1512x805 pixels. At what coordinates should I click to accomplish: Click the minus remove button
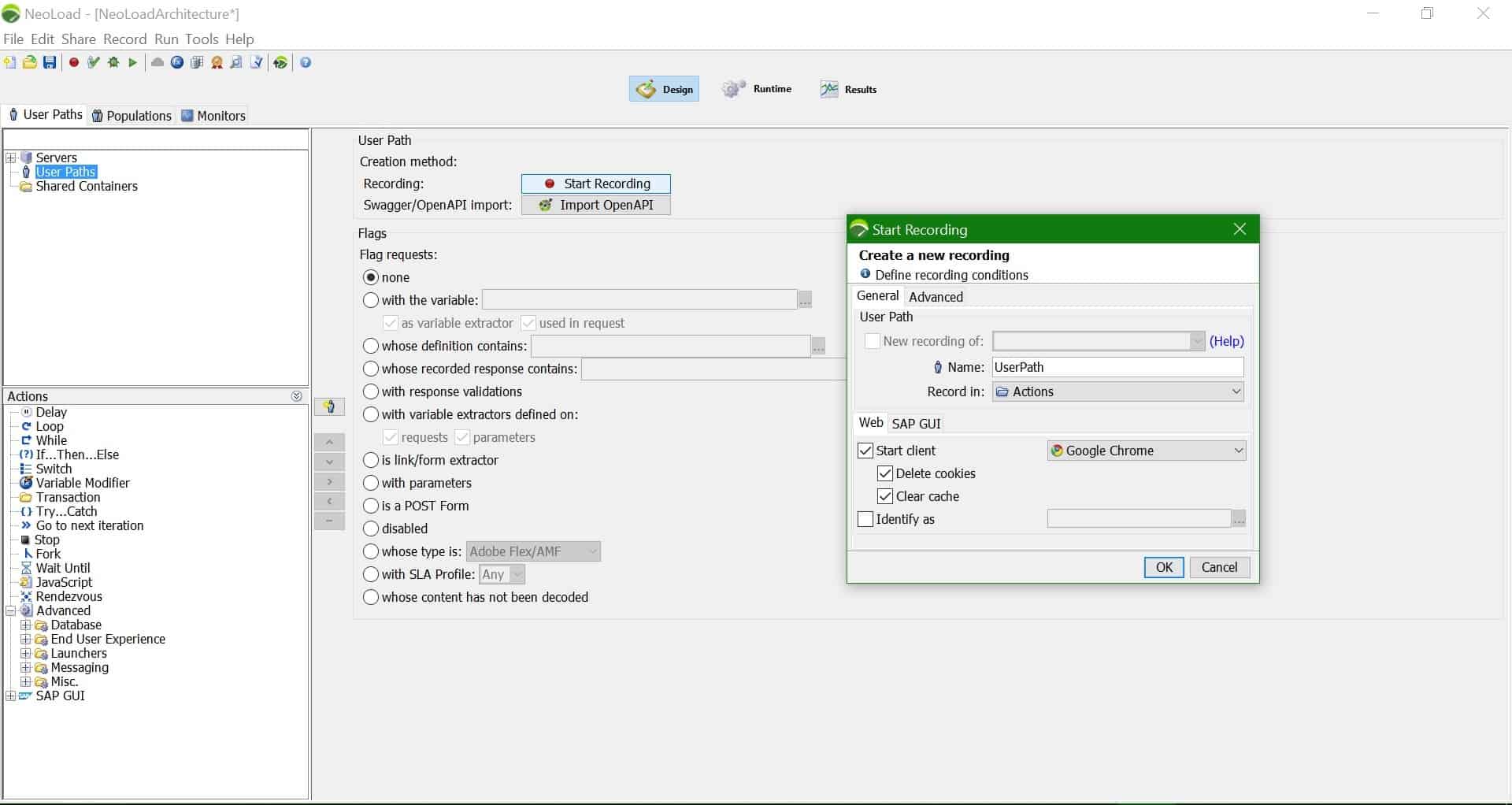(x=329, y=521)
